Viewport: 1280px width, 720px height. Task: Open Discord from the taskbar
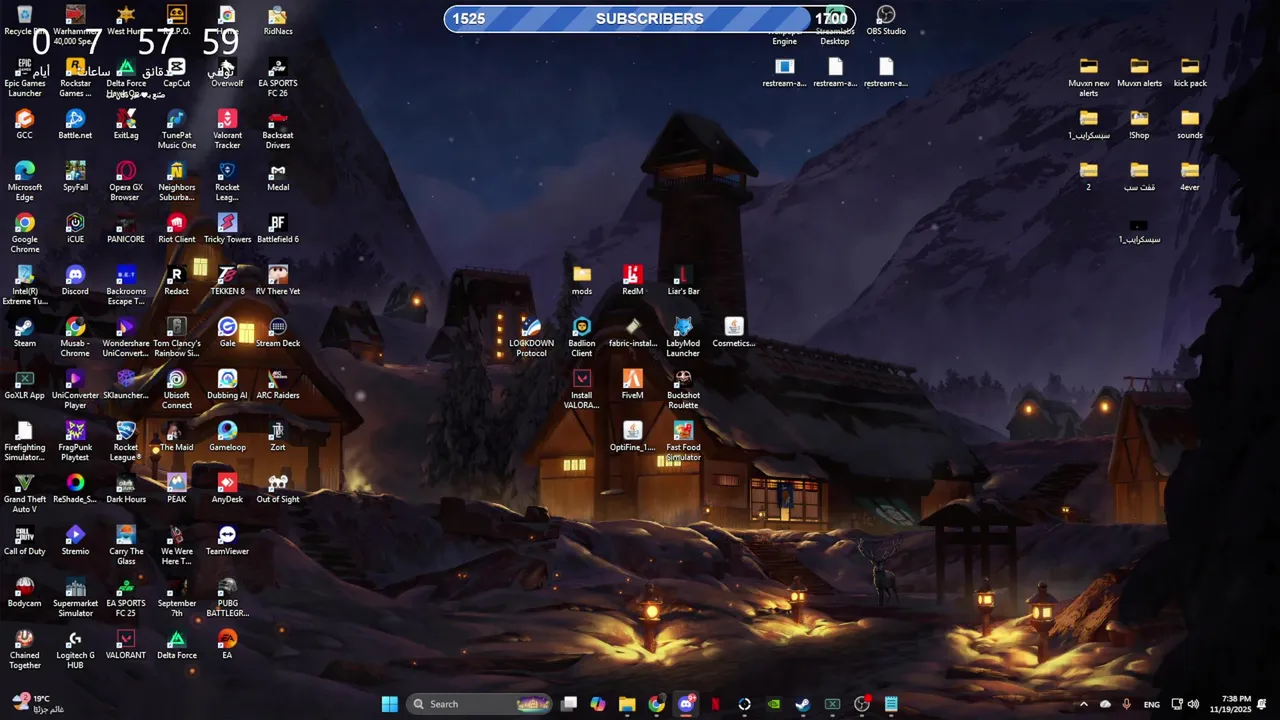click(686, 704)
